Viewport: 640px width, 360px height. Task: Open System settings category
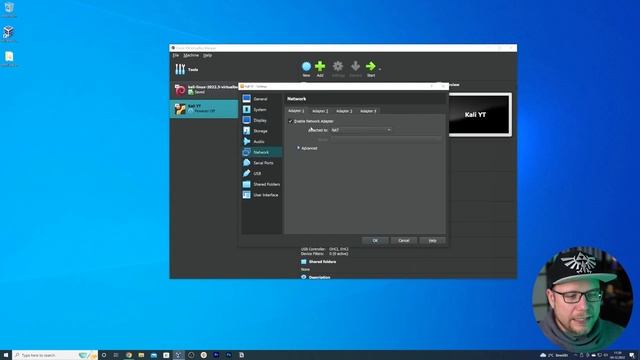pos(261,110)
